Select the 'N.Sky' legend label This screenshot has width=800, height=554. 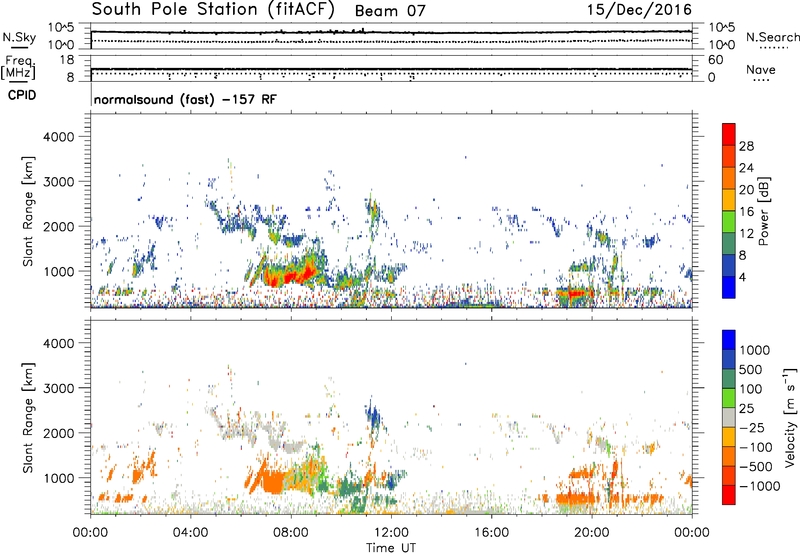(19, 37)
